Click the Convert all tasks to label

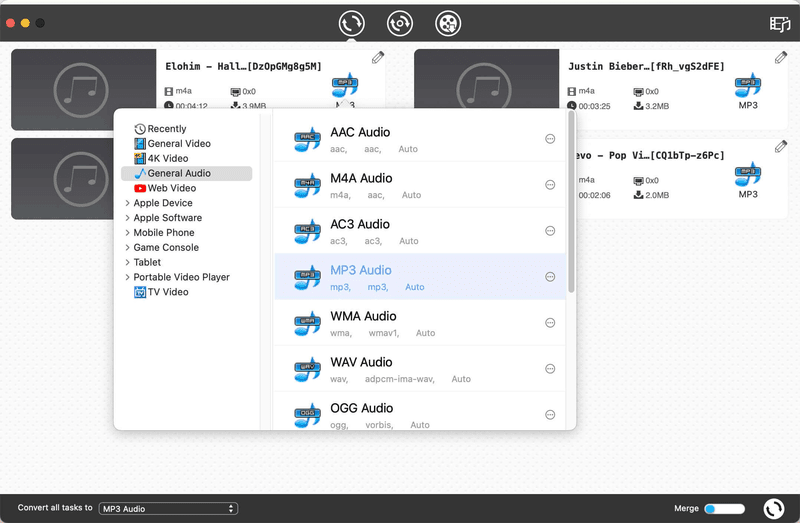pos(55,508)
